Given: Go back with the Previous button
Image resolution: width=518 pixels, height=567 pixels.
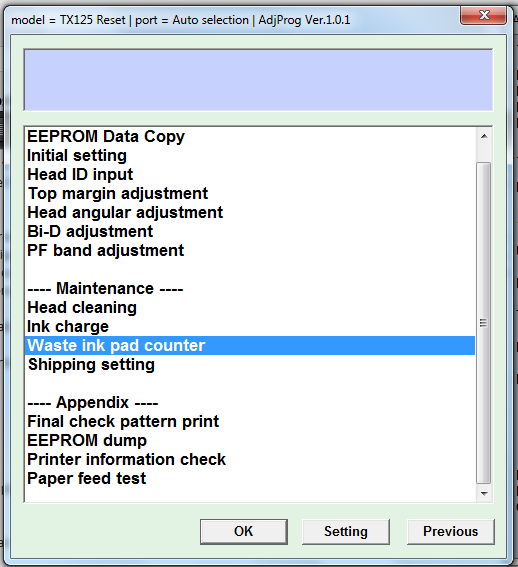Looking at the screenshot, I should click(x=450, y=532).
